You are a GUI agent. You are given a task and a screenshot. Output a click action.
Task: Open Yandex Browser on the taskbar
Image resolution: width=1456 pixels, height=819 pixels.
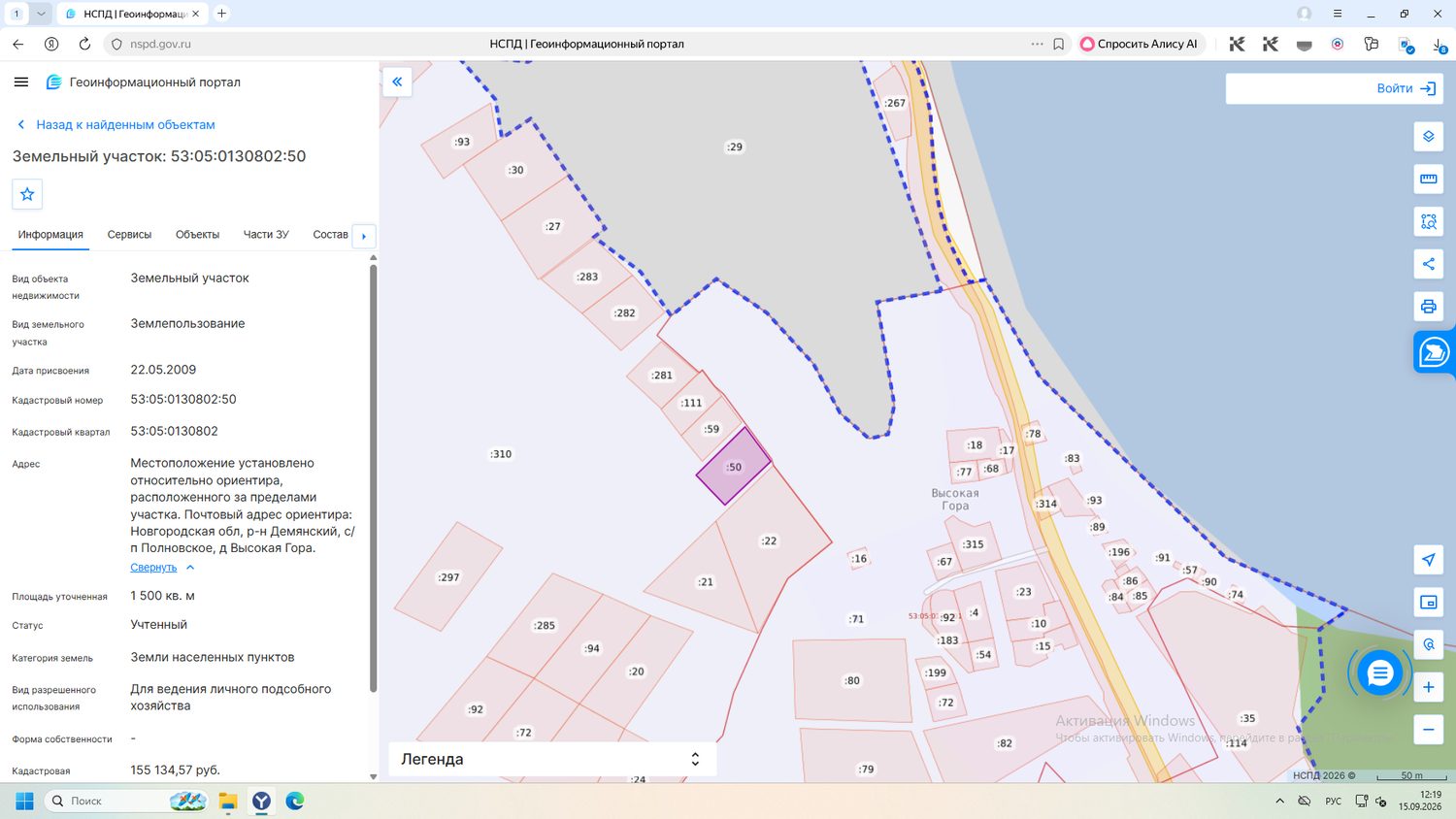point(261,801)
